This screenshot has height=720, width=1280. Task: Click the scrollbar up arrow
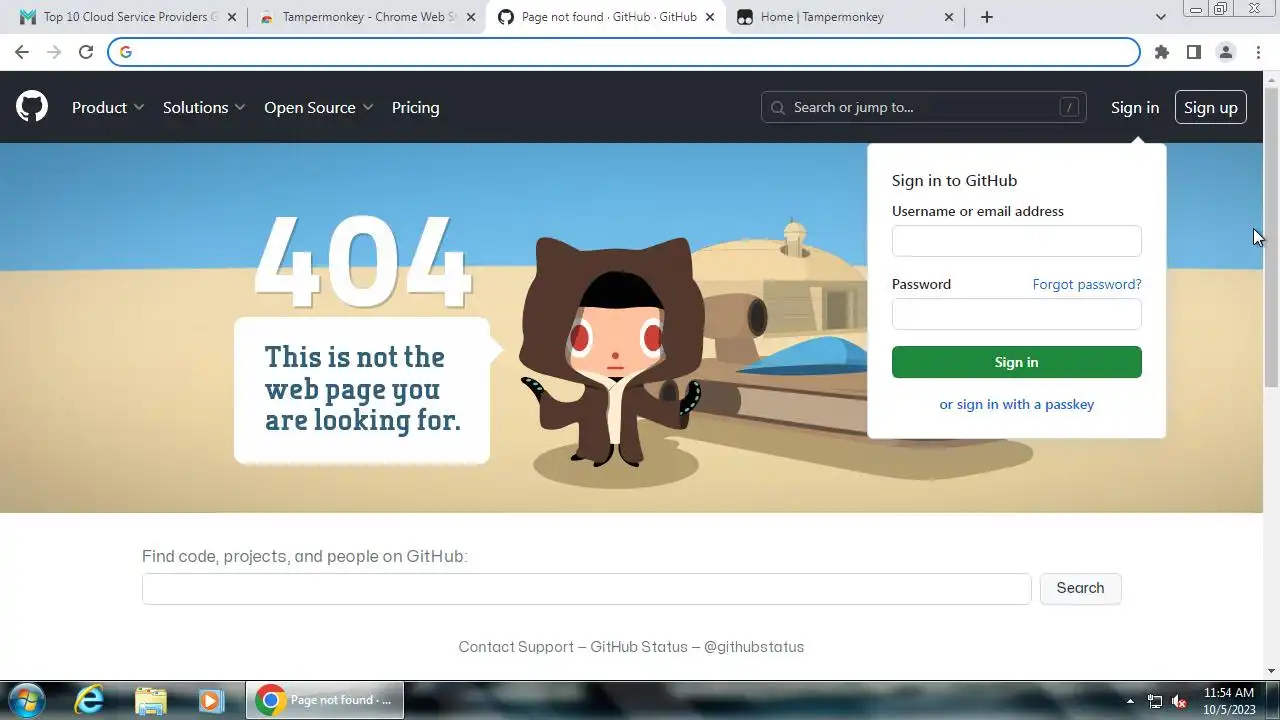(x=1271, y=78)
